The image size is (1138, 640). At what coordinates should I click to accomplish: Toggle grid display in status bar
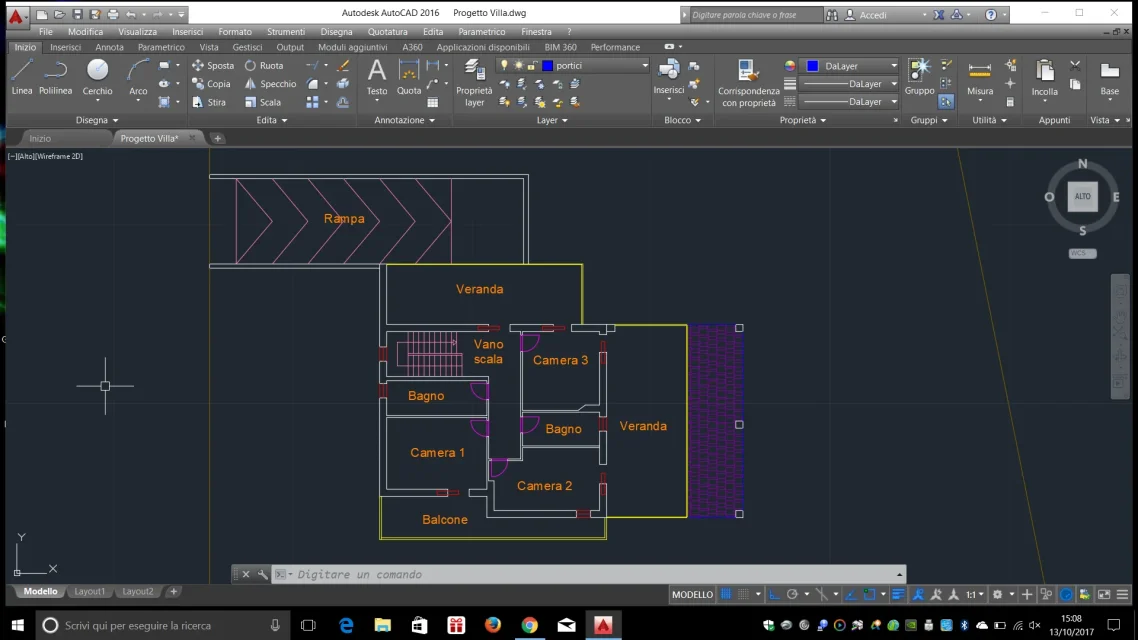727,595
